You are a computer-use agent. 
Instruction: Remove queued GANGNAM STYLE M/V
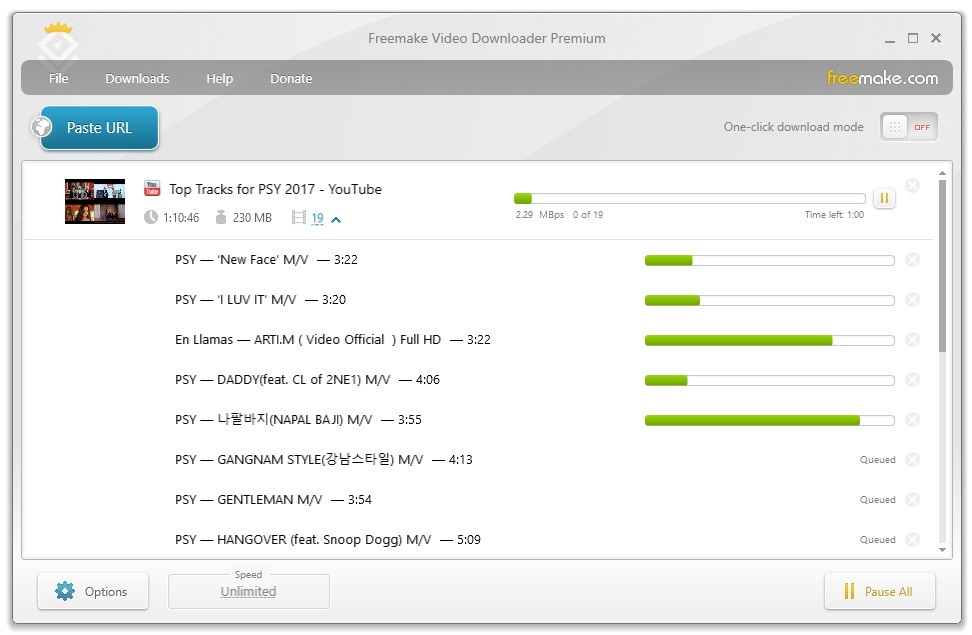[x=912, y=460]
